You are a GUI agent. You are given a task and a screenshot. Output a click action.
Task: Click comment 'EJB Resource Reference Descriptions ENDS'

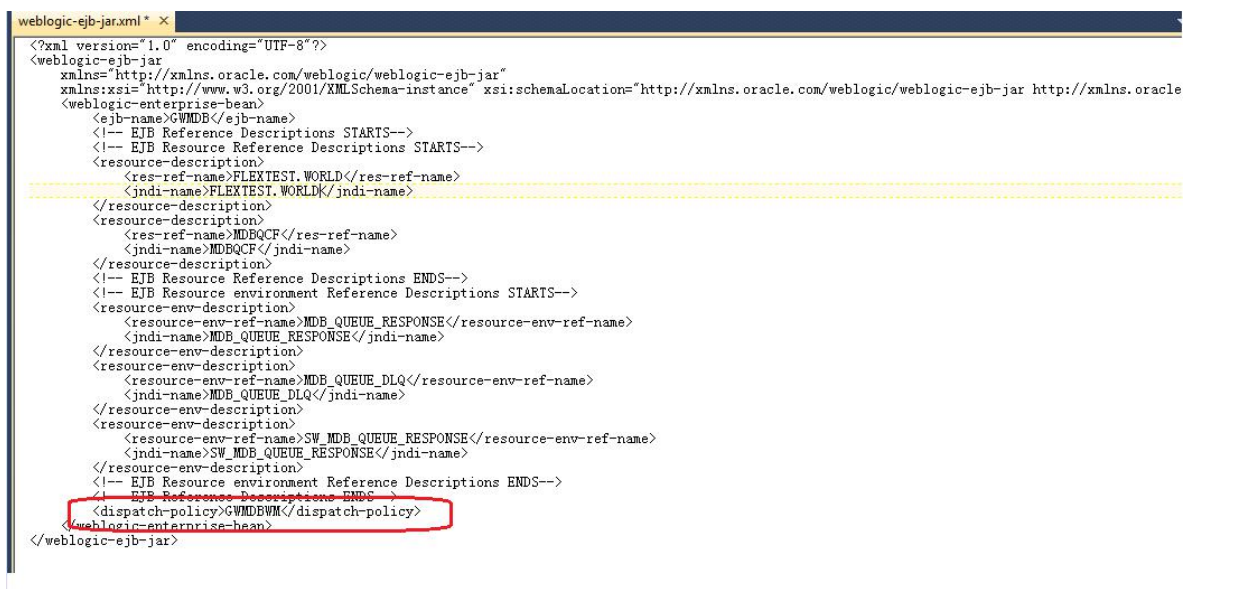pos(280,278)
